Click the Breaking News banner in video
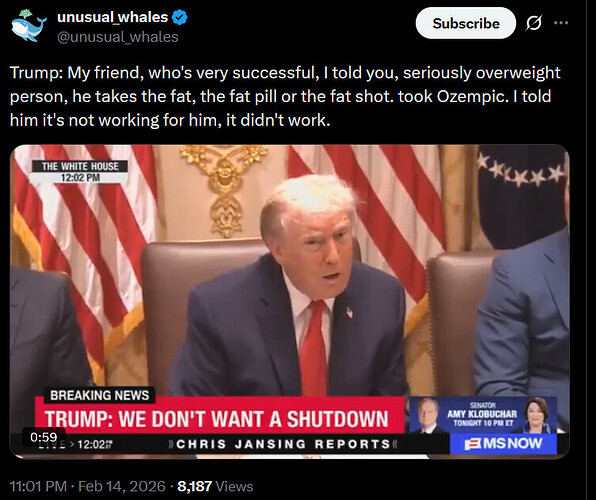Viewport: 596px width, 500px height. click(x=100, y=395)
